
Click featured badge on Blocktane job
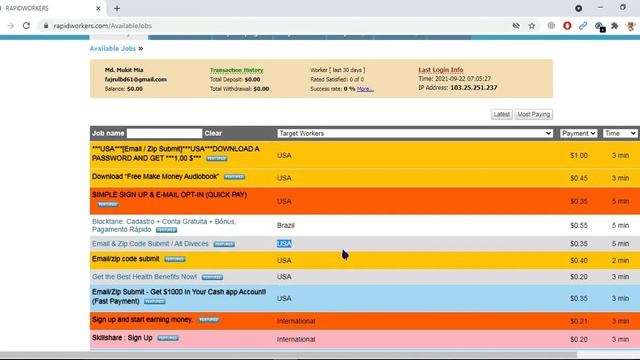pos(167,230)
